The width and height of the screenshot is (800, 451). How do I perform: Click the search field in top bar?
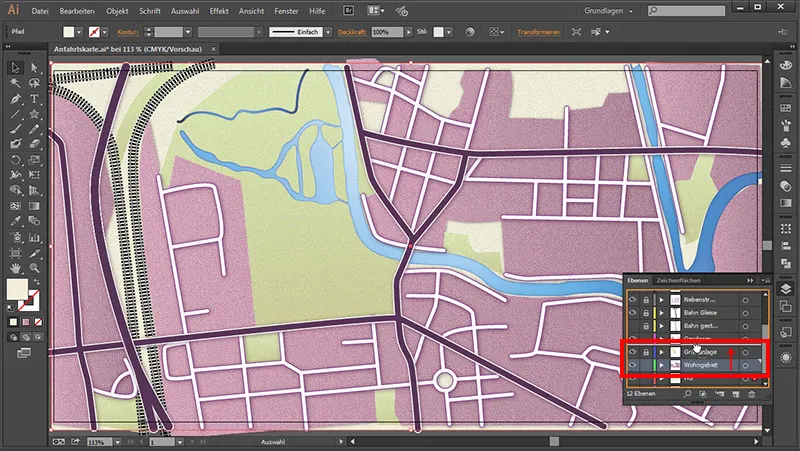click(x=686, y=11)
